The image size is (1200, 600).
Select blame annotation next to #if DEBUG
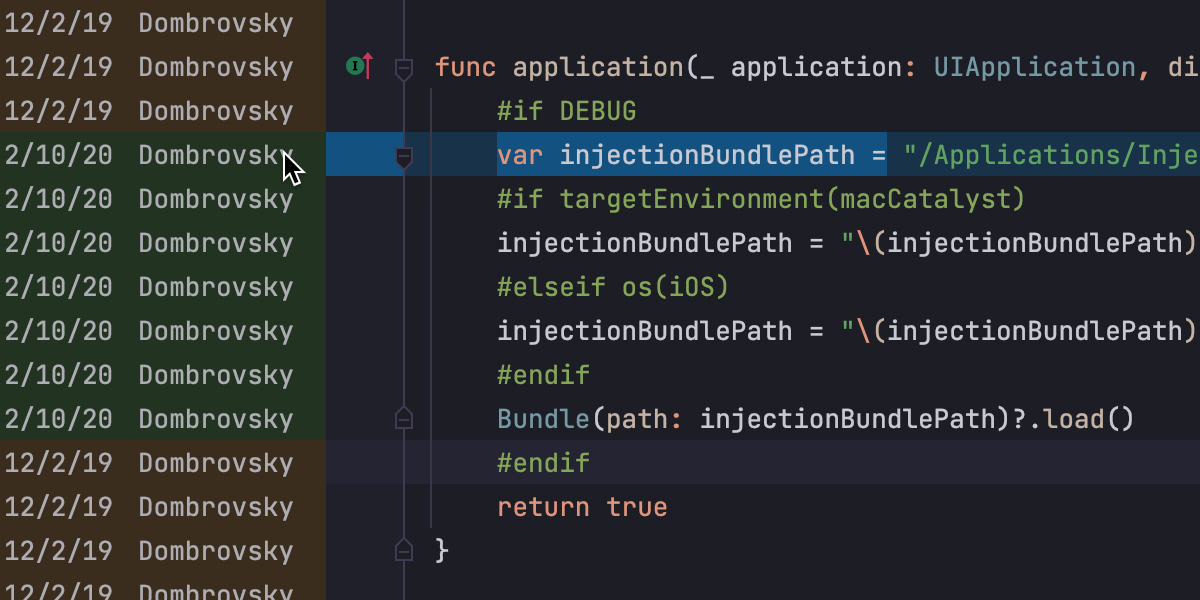[150, 111]
